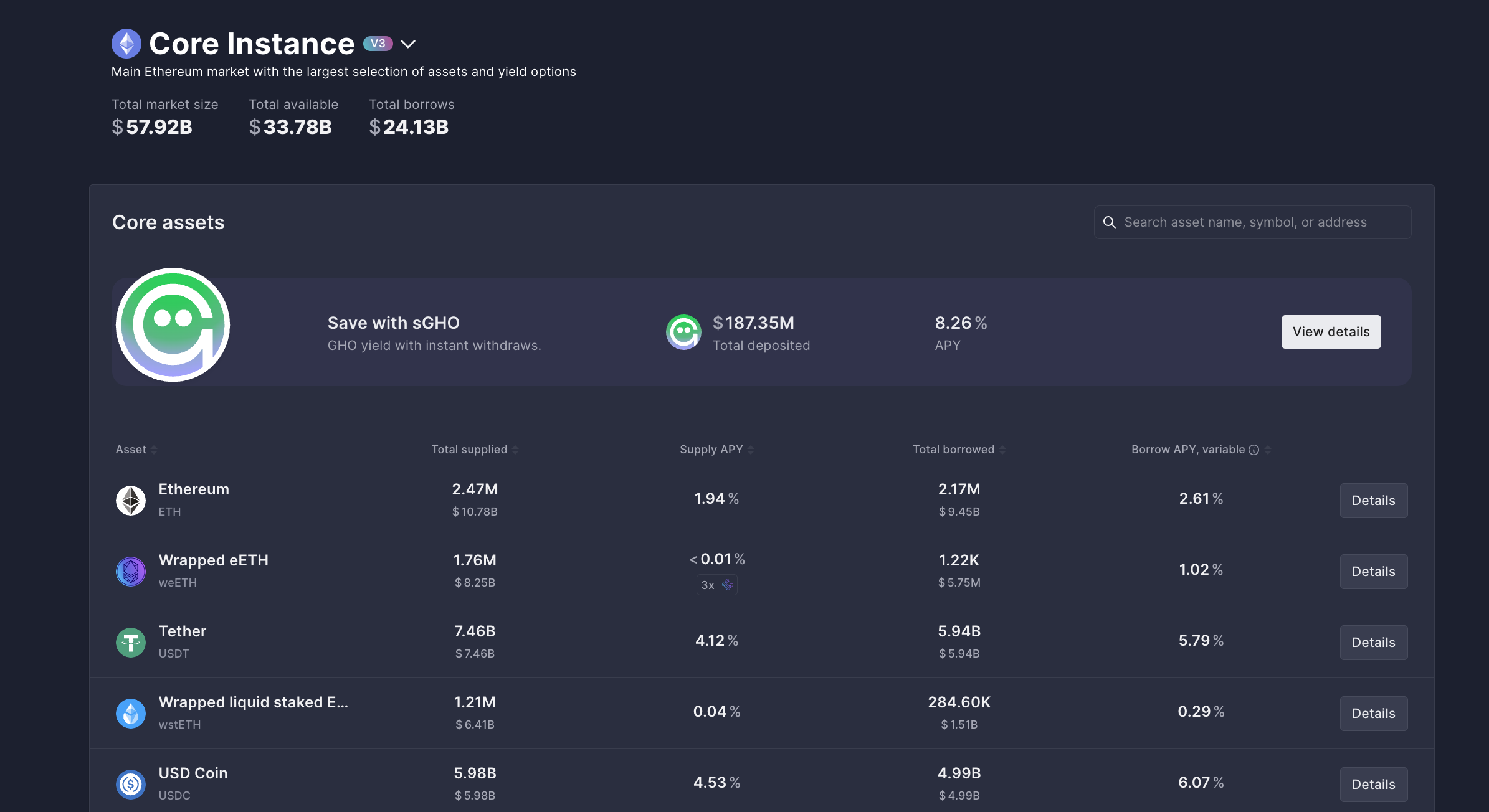Image resolution: width=1489 pixels, height=812 pixels.
Task: Open Details for Ethereum
Action: [x=1374, y=500]
